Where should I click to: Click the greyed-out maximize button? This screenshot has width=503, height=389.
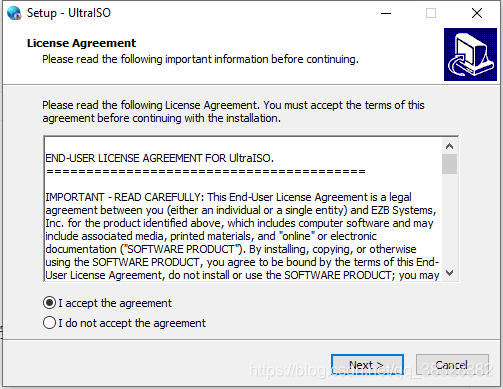pos(431,13)
